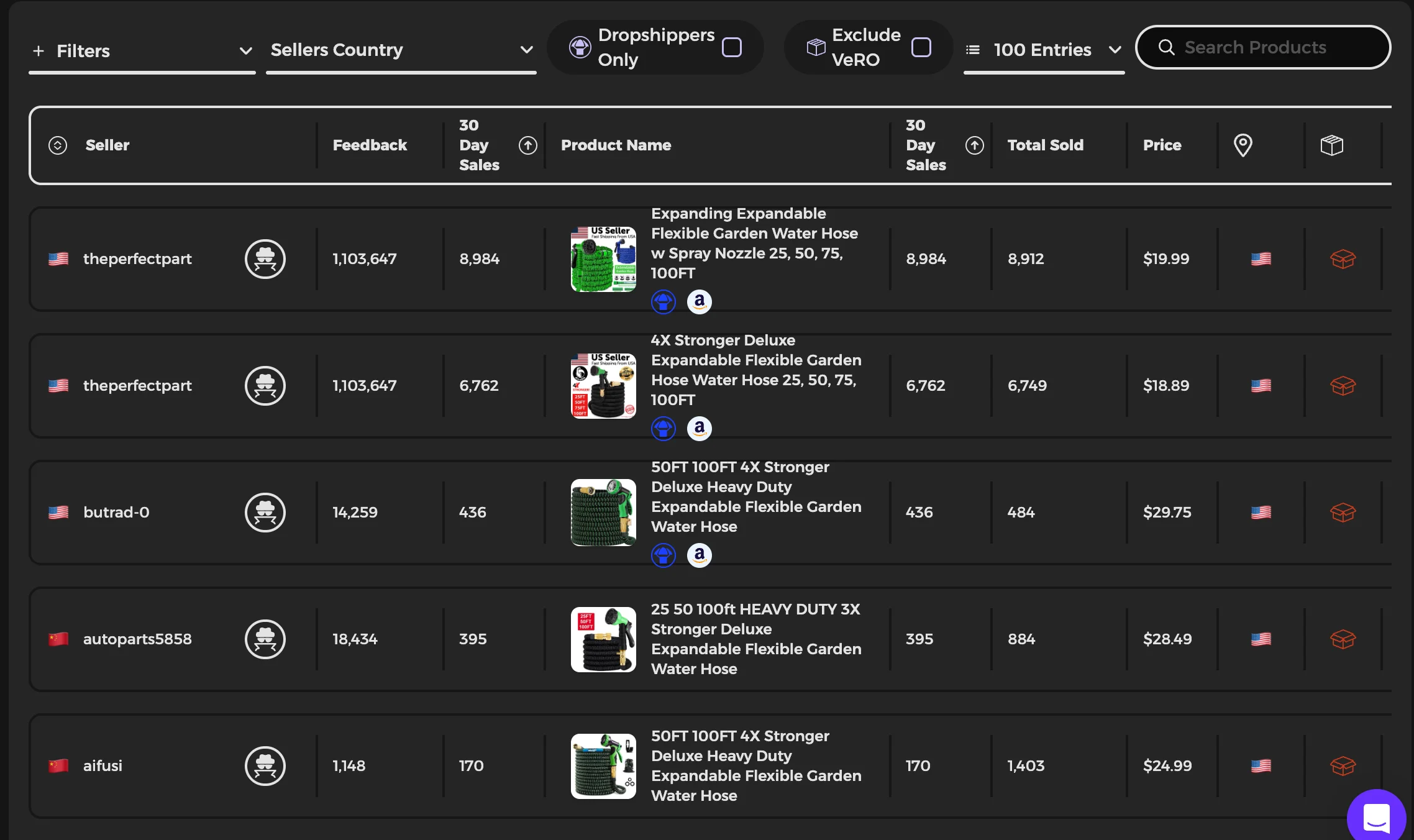The image size is (1414, 840).
Task: Click the Product Name column header
Action: tap(616, 145)
